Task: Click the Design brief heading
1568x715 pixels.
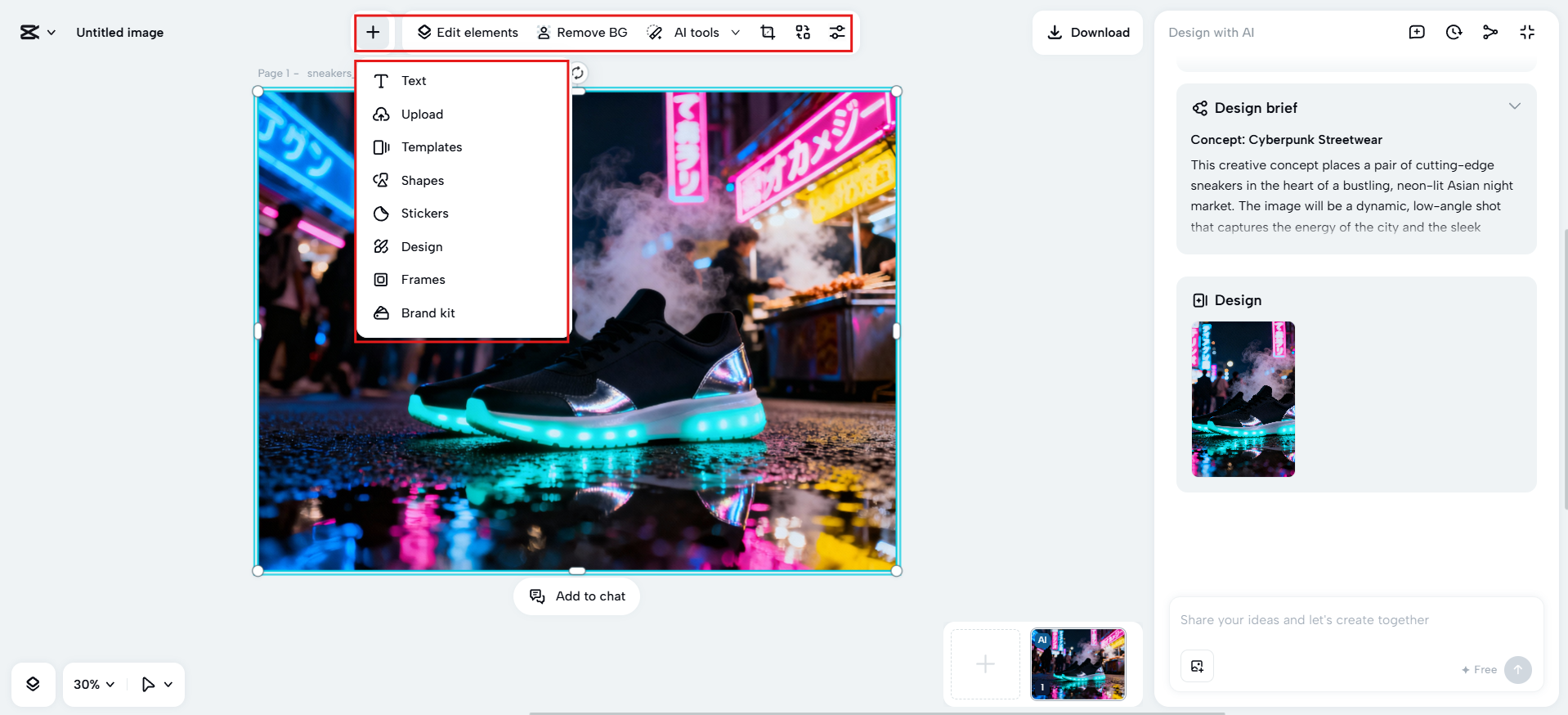Action: tap(1256, 108)
